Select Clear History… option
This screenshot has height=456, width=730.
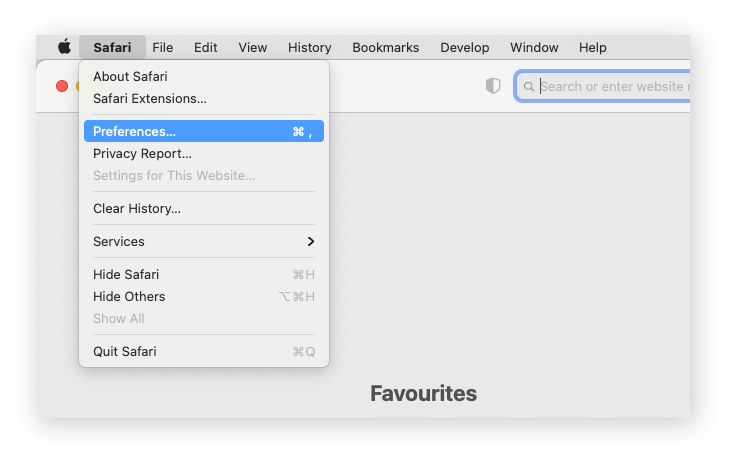pos(137,209)
